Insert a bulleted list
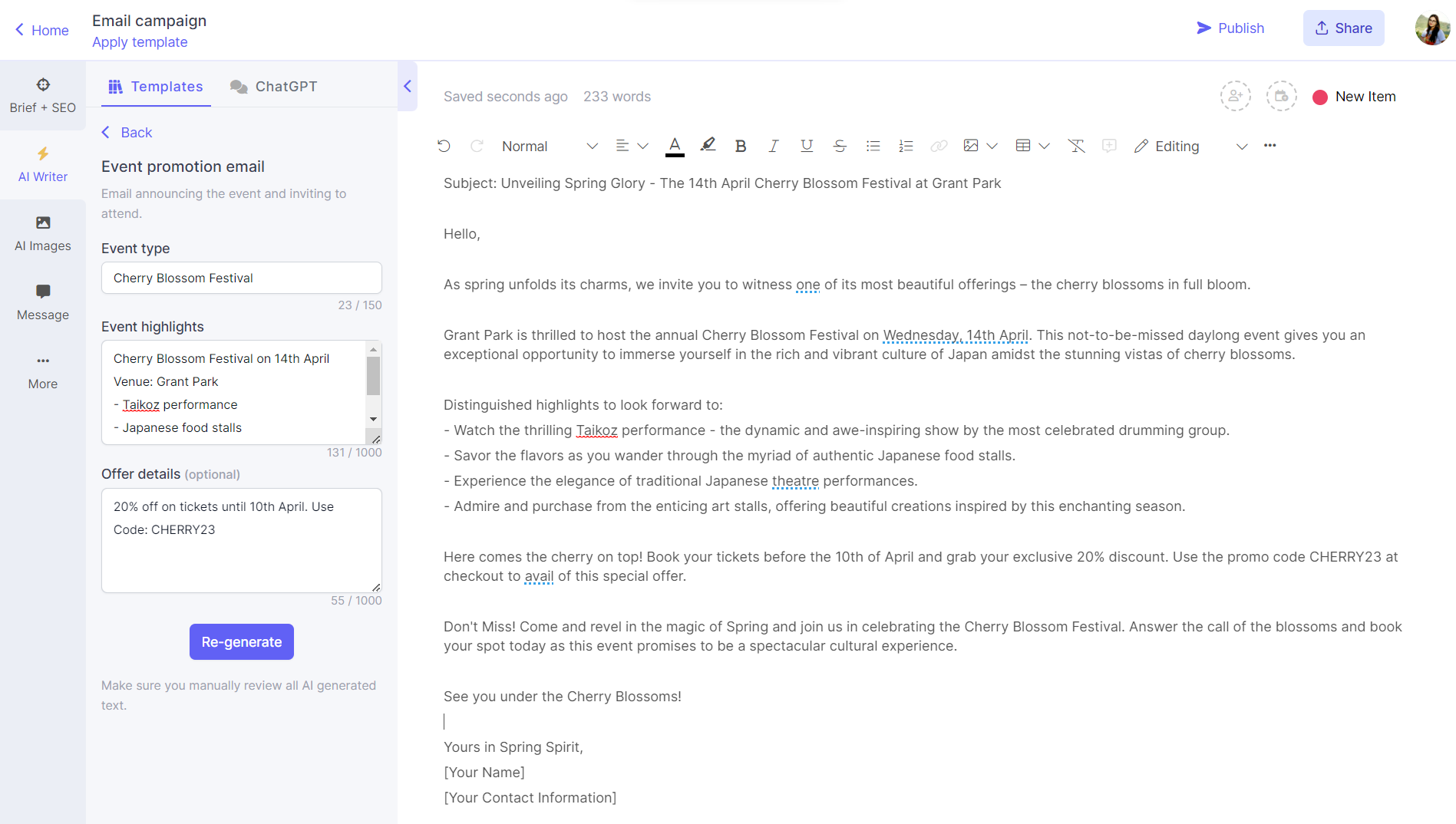The width and height of the screenshot is (1456, 824). point(873,146)
